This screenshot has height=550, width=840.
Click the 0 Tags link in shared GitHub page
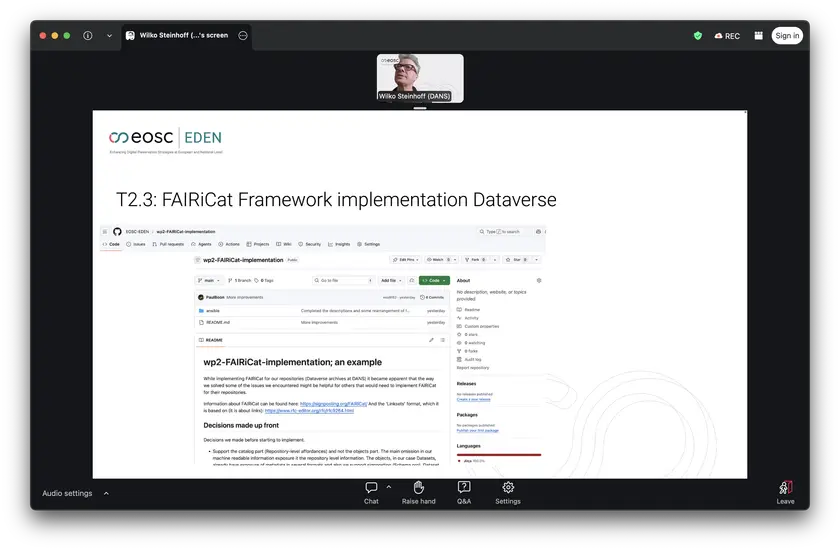264,281
